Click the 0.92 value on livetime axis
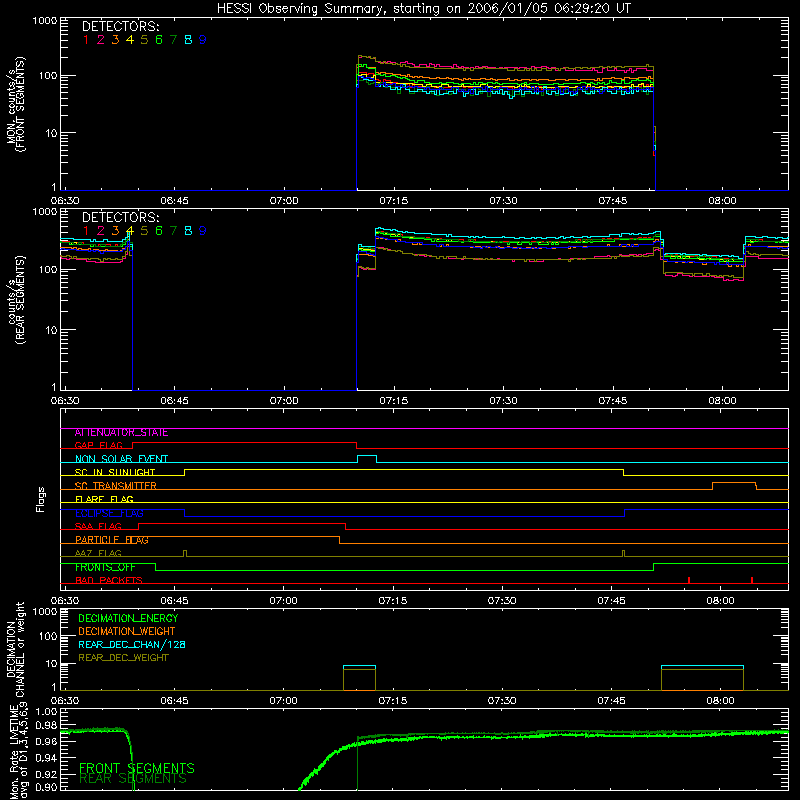The image size is (800, 800). tap(46, 774)
